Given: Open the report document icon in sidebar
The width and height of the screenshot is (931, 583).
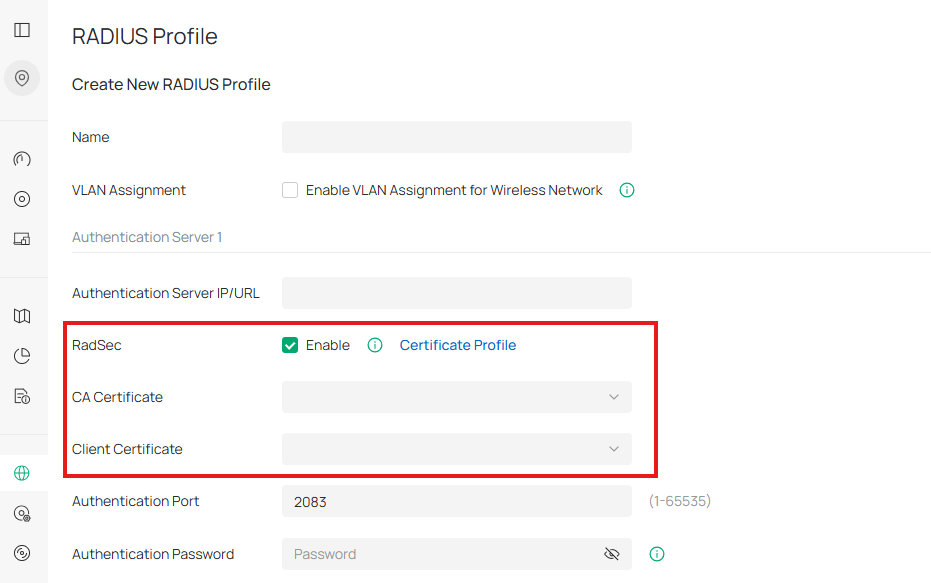Looking at the screenshot, I should tap(22, 395).
